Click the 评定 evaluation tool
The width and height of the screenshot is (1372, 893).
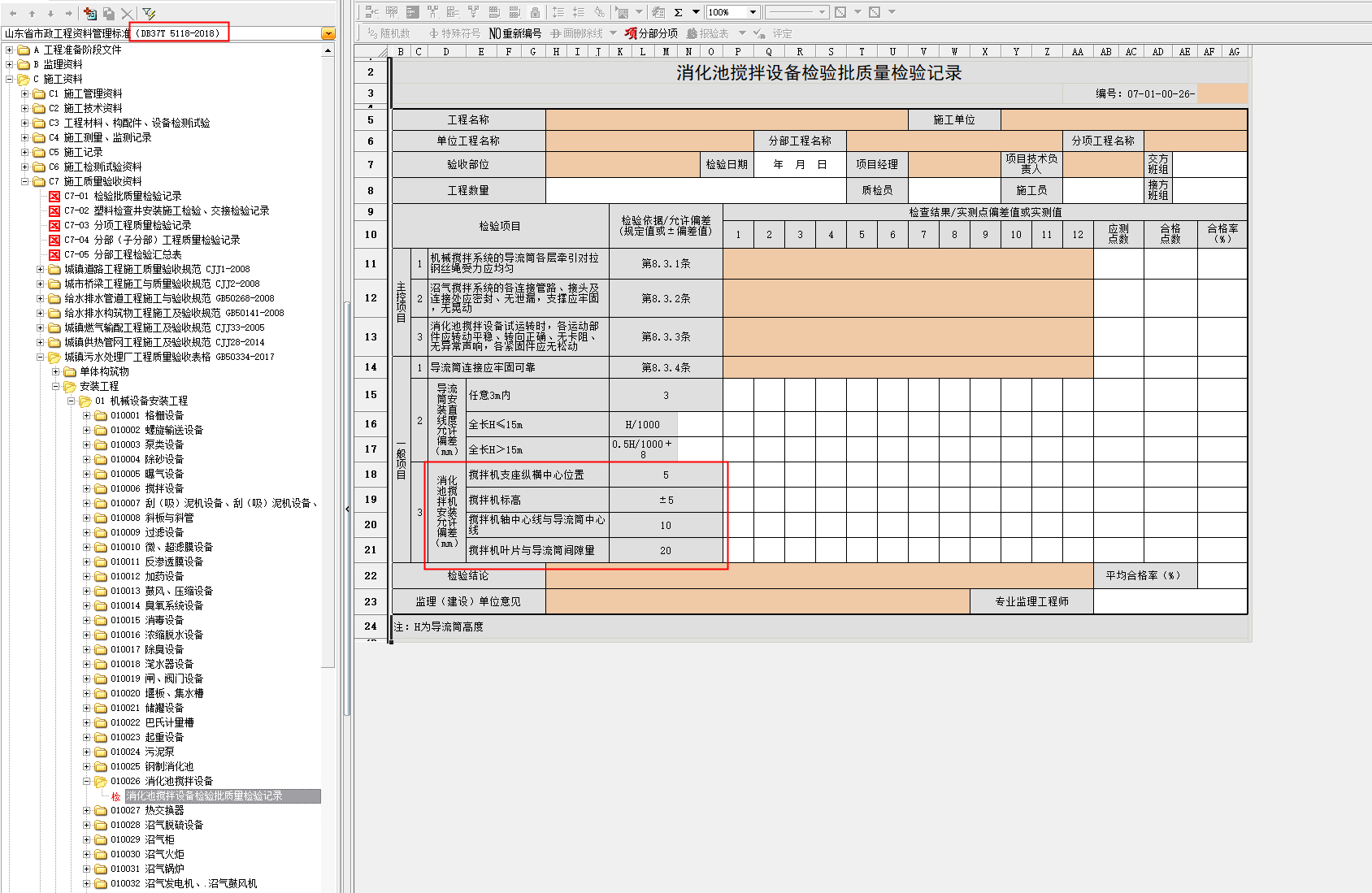[774, 33]
